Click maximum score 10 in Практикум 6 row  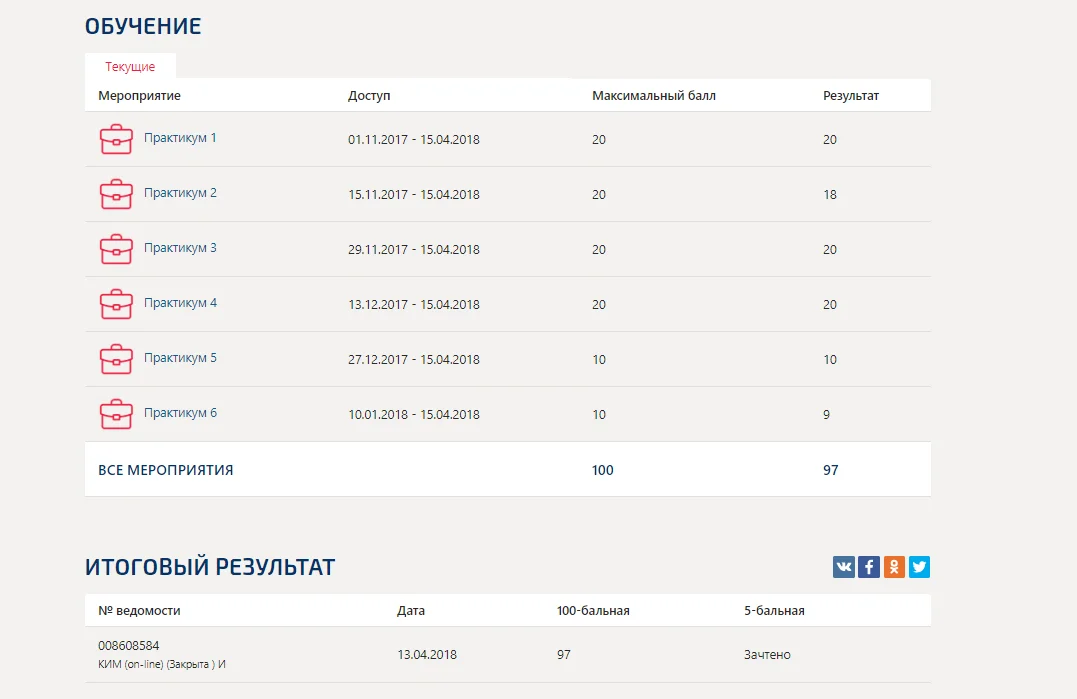599,414
